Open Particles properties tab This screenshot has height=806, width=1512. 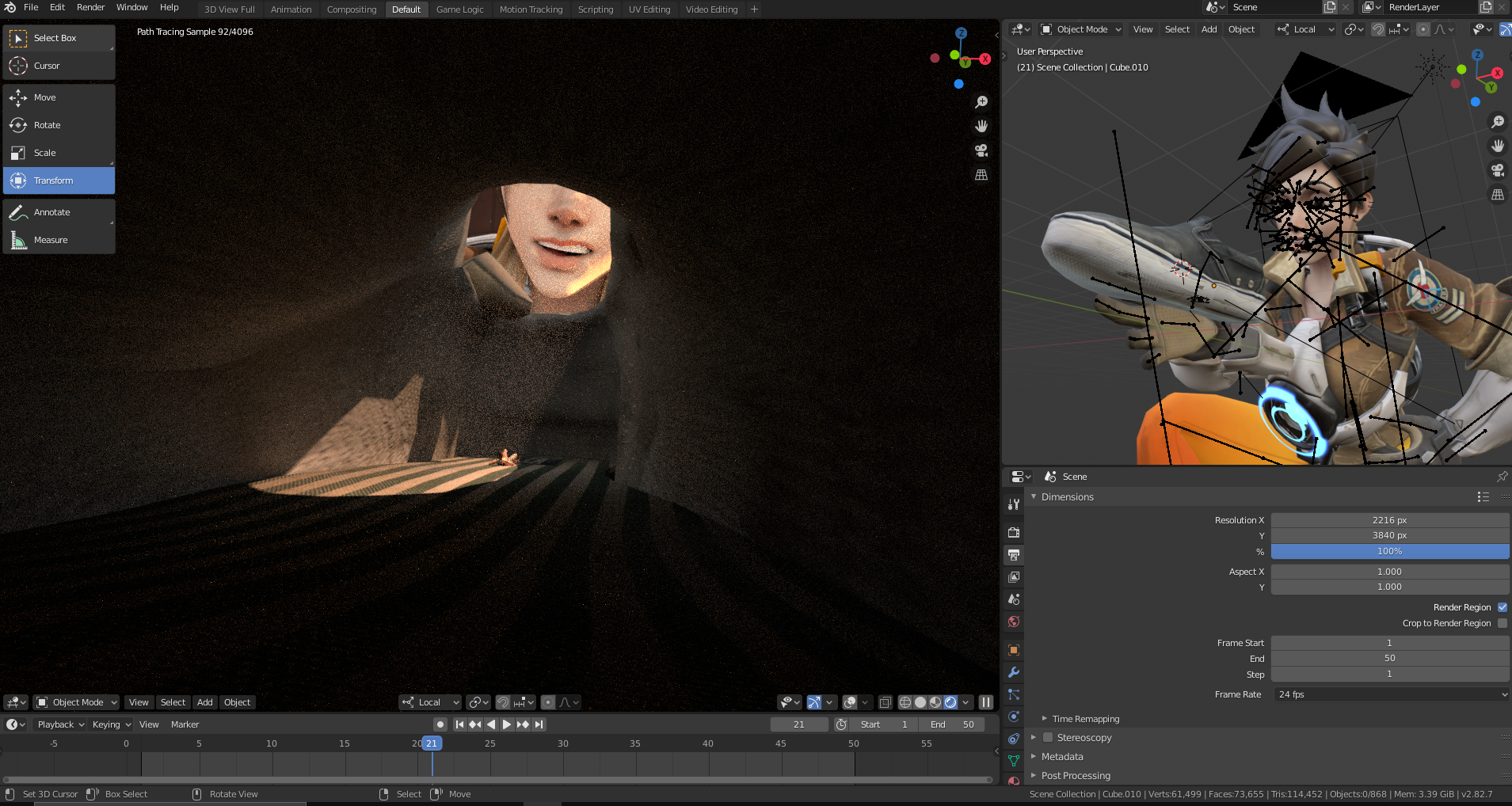[1014, 694]
